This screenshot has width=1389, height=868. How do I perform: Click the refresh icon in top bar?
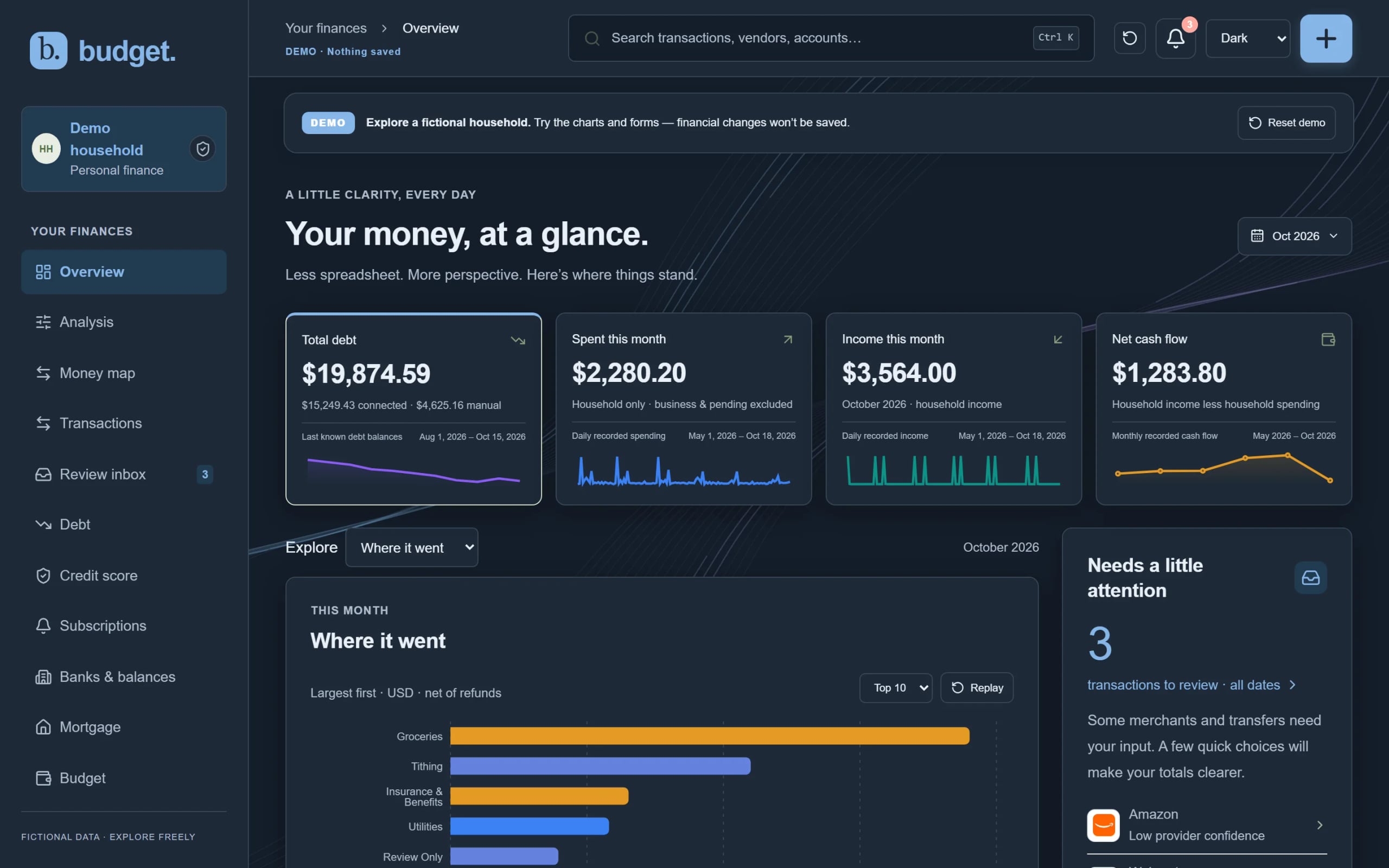coord(1130,38)
